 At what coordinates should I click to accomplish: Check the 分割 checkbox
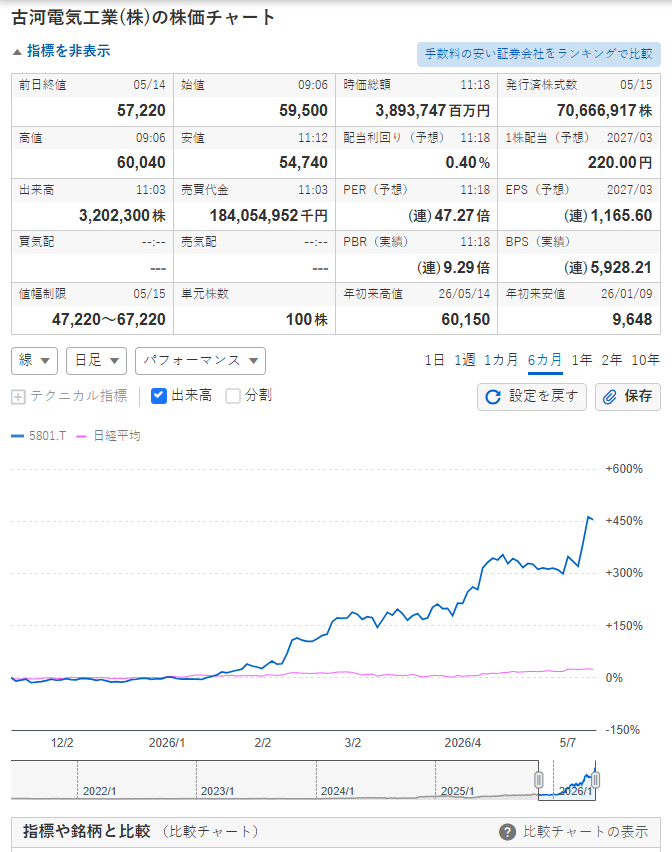click(x=233, y=396)
